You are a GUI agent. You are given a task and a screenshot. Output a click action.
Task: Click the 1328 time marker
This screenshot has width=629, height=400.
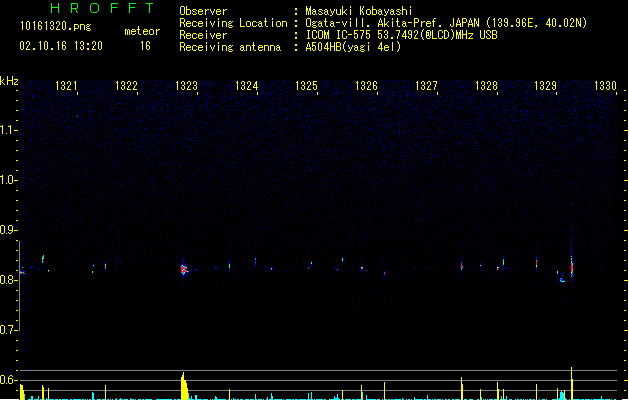pyautogui.click(x=487, y=86)
